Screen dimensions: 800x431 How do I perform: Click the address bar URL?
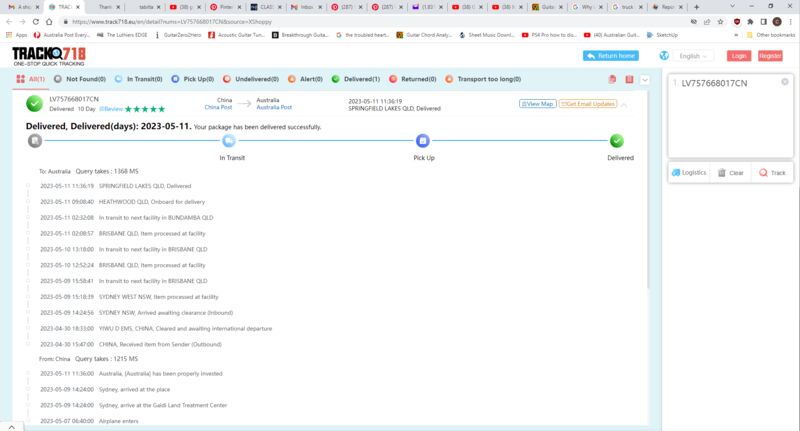(x=172, y=22)
